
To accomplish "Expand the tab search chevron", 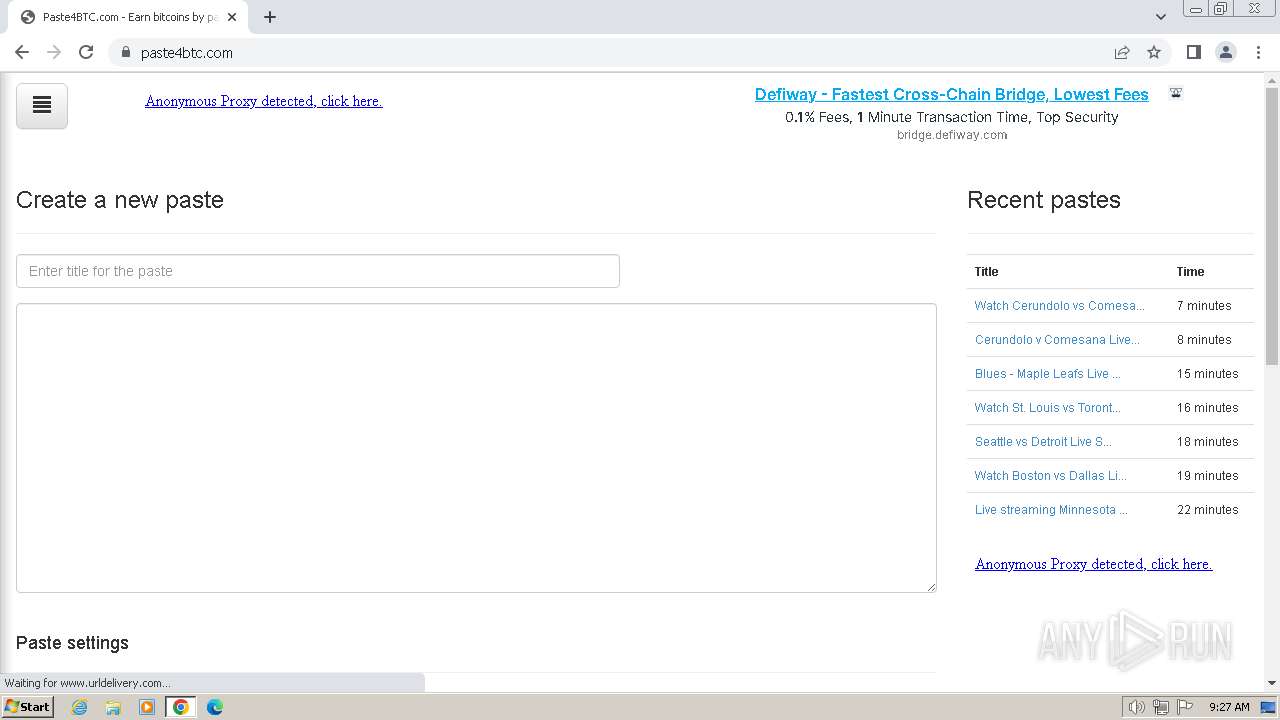I will click(1160, 17).
